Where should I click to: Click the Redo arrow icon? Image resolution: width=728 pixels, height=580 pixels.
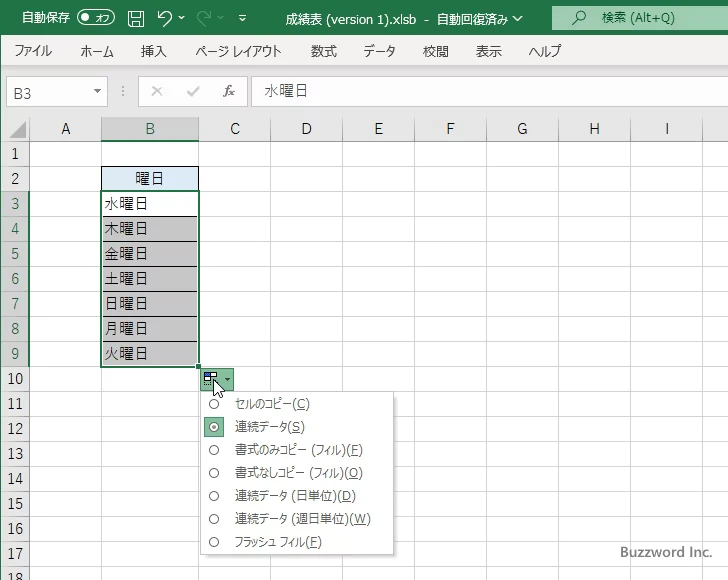204,18
